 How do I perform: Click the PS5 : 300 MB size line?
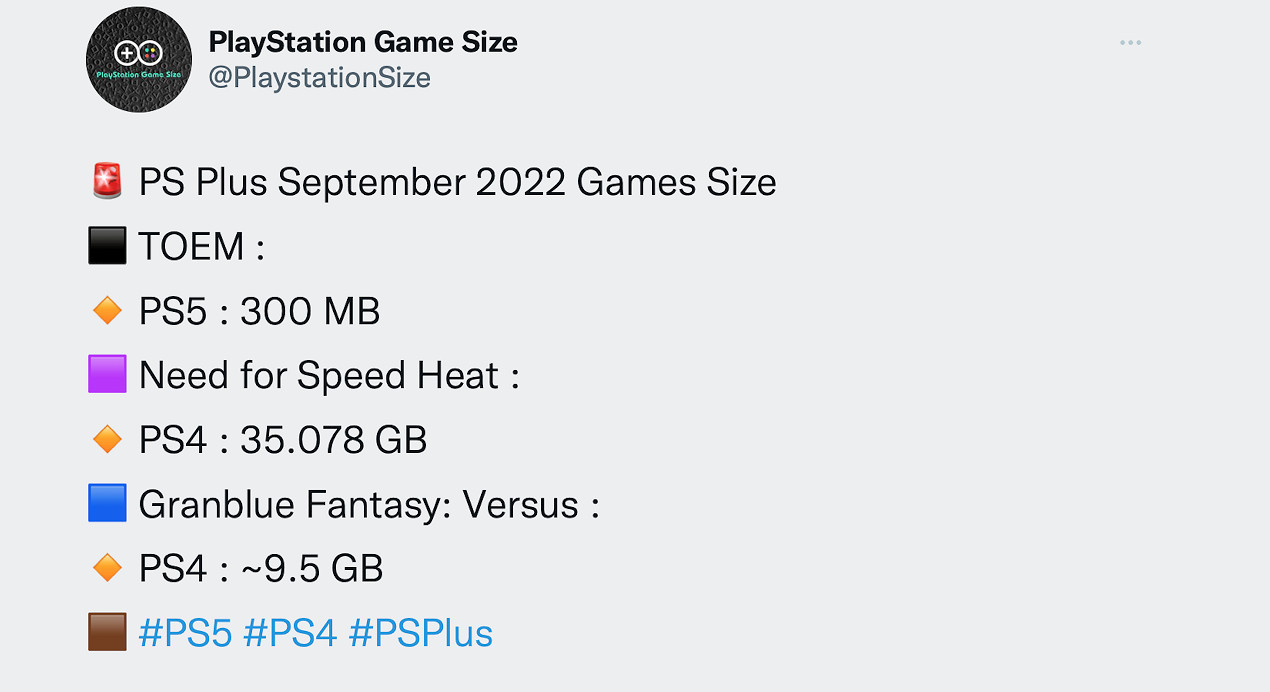click(258, 311)
